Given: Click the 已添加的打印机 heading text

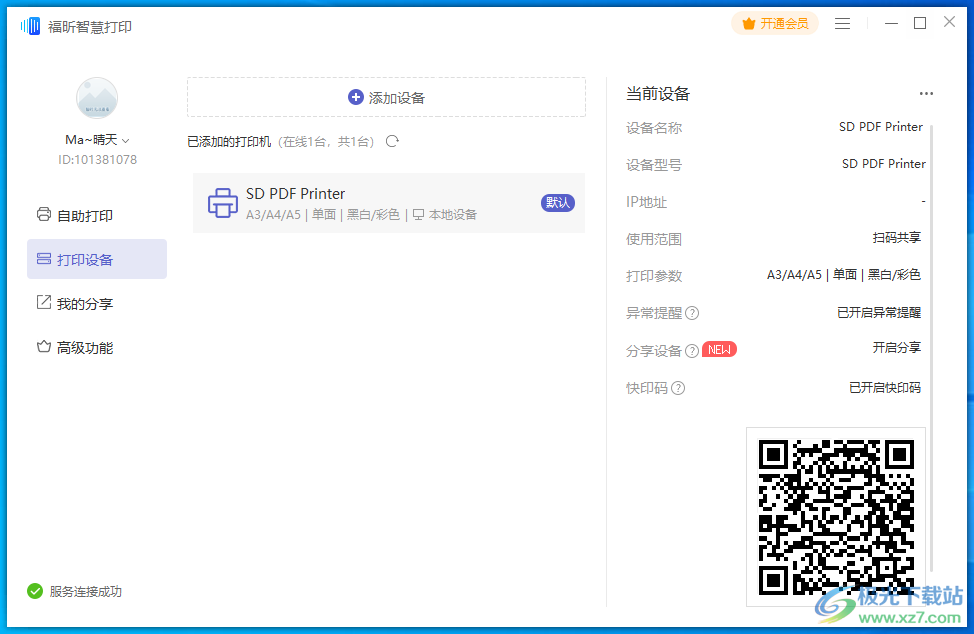Looking at the screenshot, I should click(x=229, y=142).
